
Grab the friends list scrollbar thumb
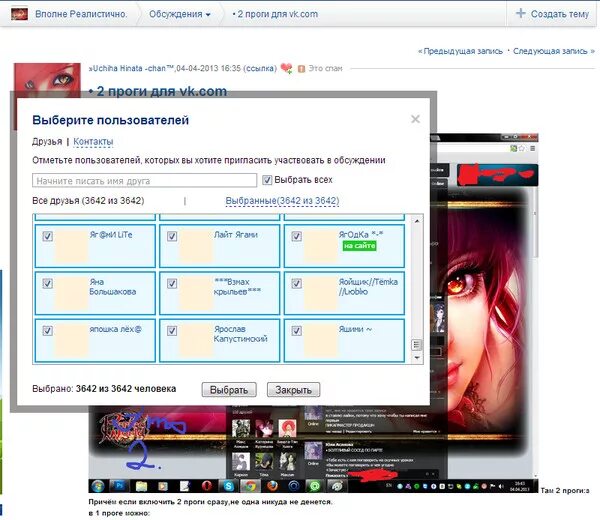(417, 345)
